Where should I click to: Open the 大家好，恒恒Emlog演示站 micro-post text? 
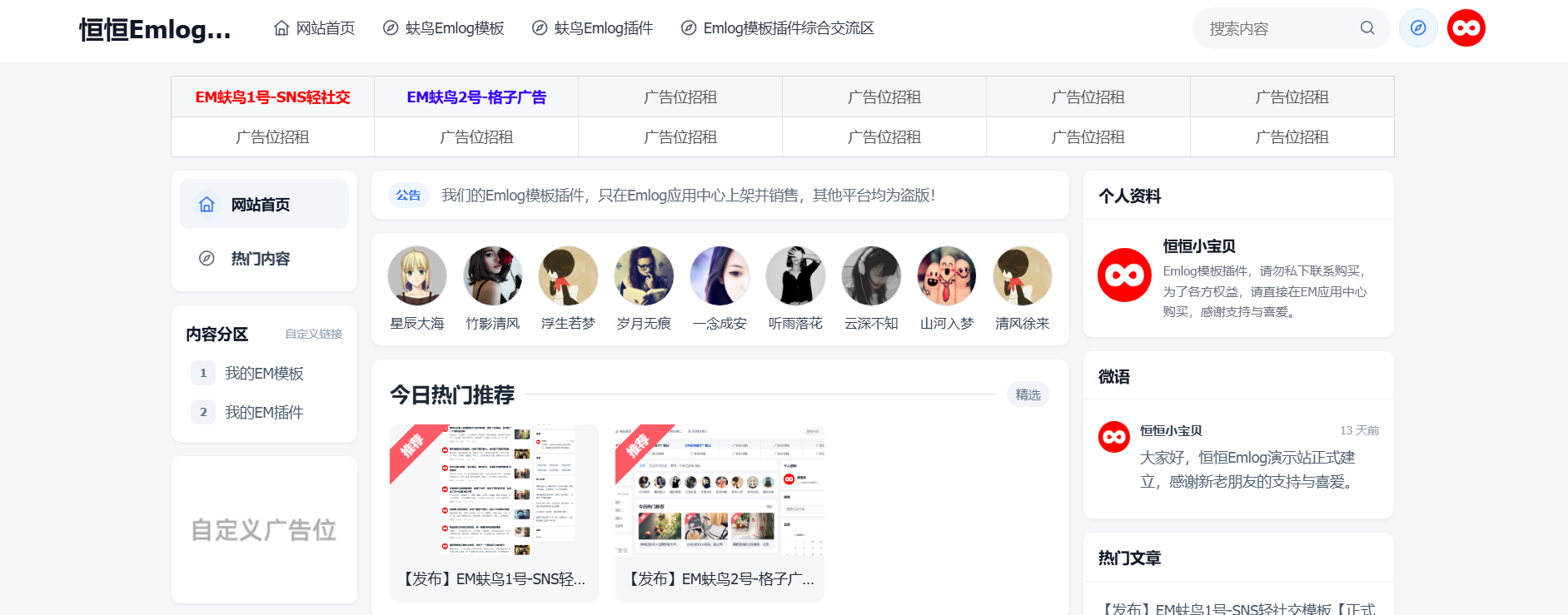(x=1247, y=469)
